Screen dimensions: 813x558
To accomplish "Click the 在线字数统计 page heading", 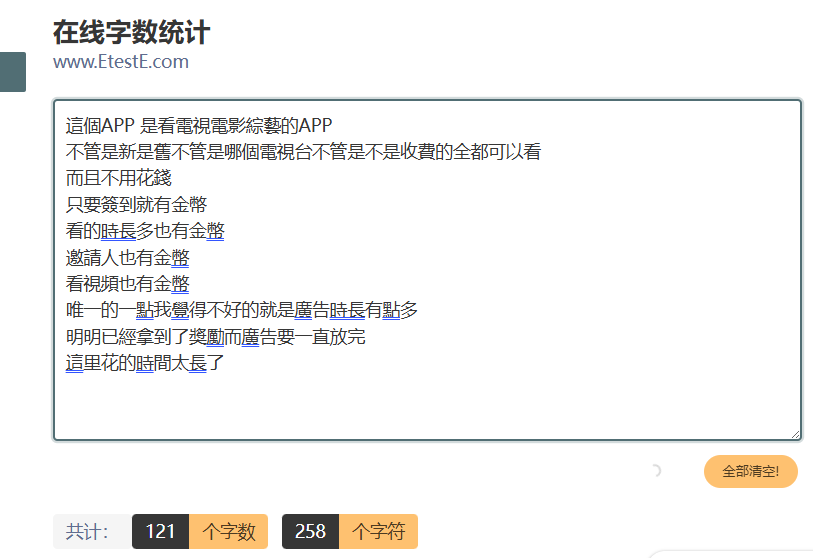I will [132, 32].
